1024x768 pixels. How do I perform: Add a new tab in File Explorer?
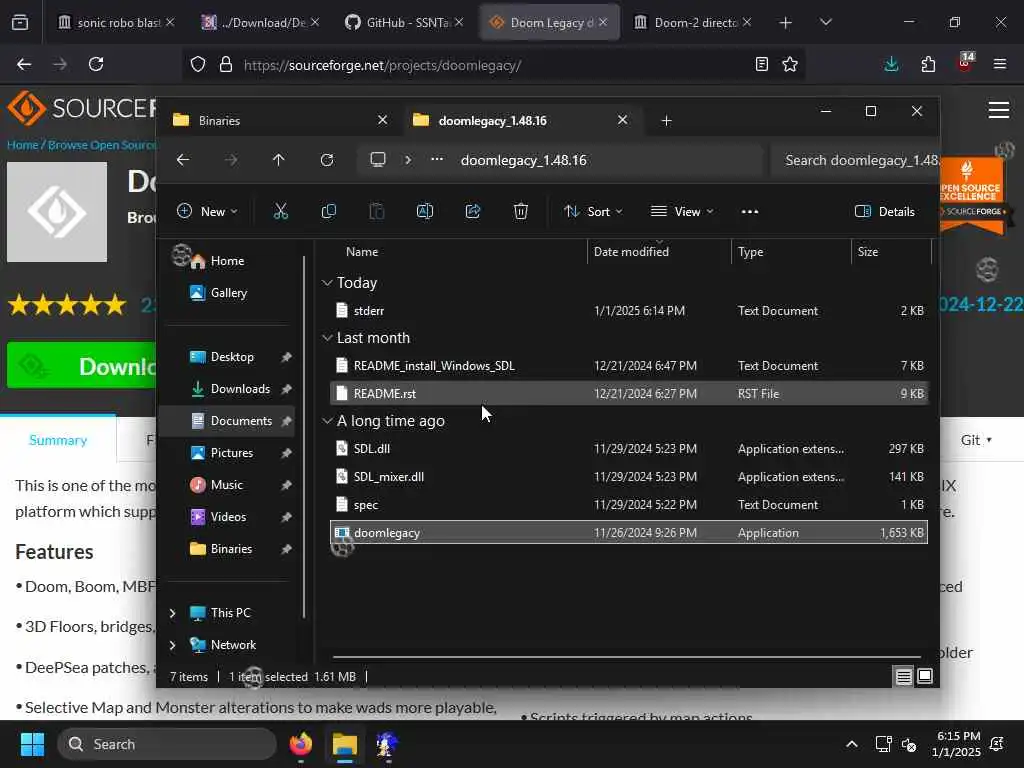666,120
